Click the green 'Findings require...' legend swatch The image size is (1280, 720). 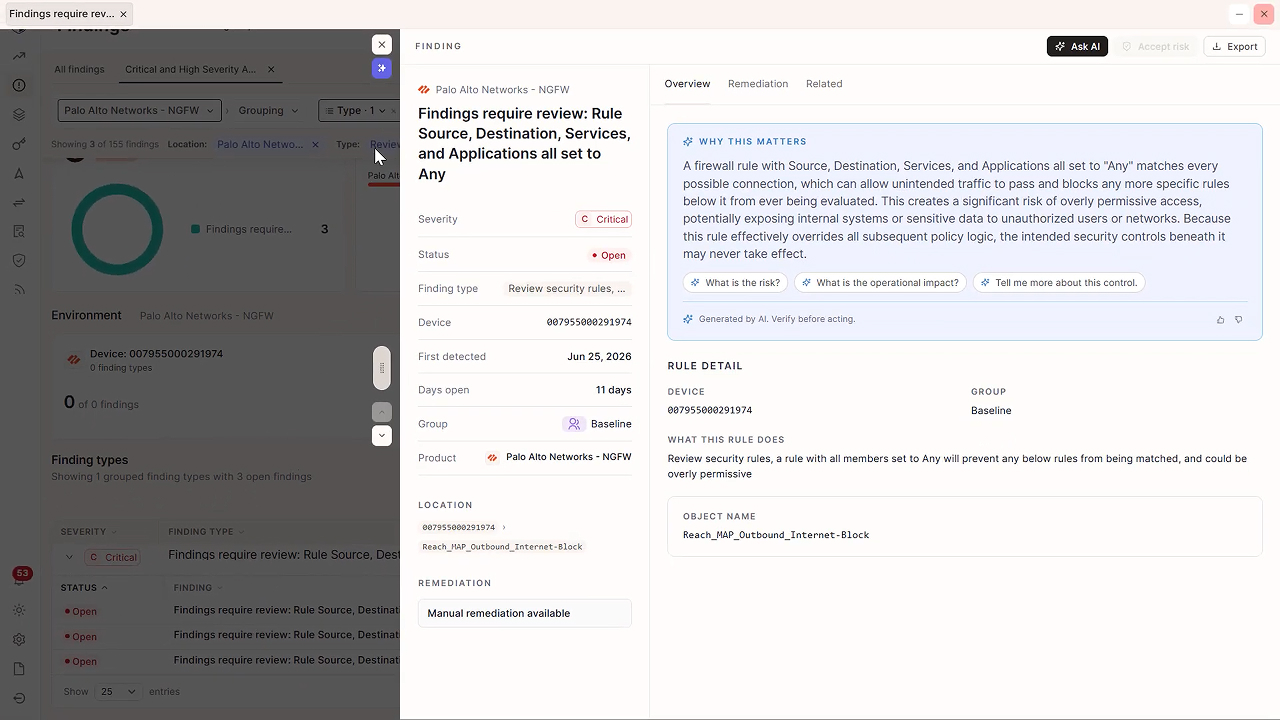[x=195, y=229]
